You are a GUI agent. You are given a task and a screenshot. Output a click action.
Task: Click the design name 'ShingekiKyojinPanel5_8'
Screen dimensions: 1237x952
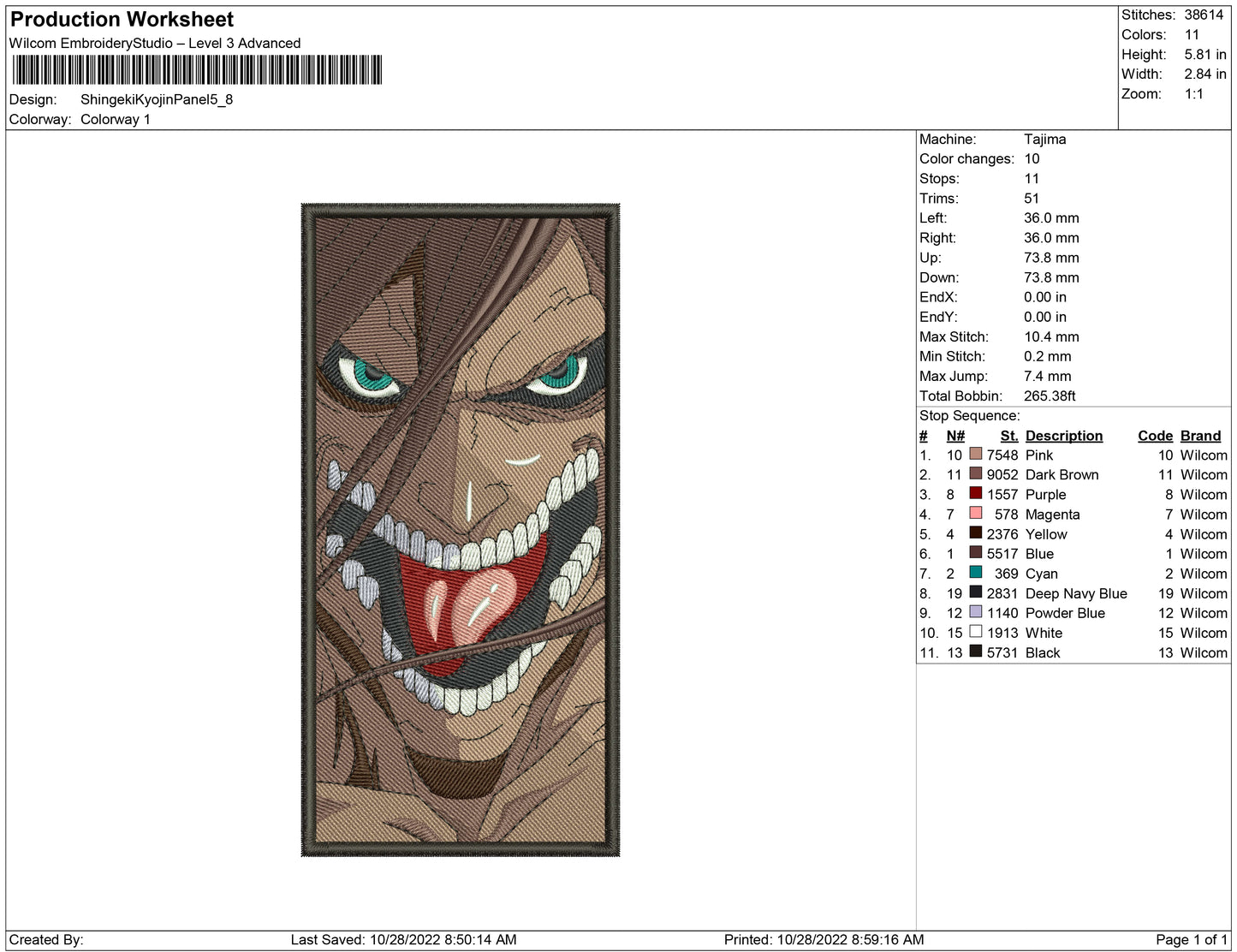157,99
